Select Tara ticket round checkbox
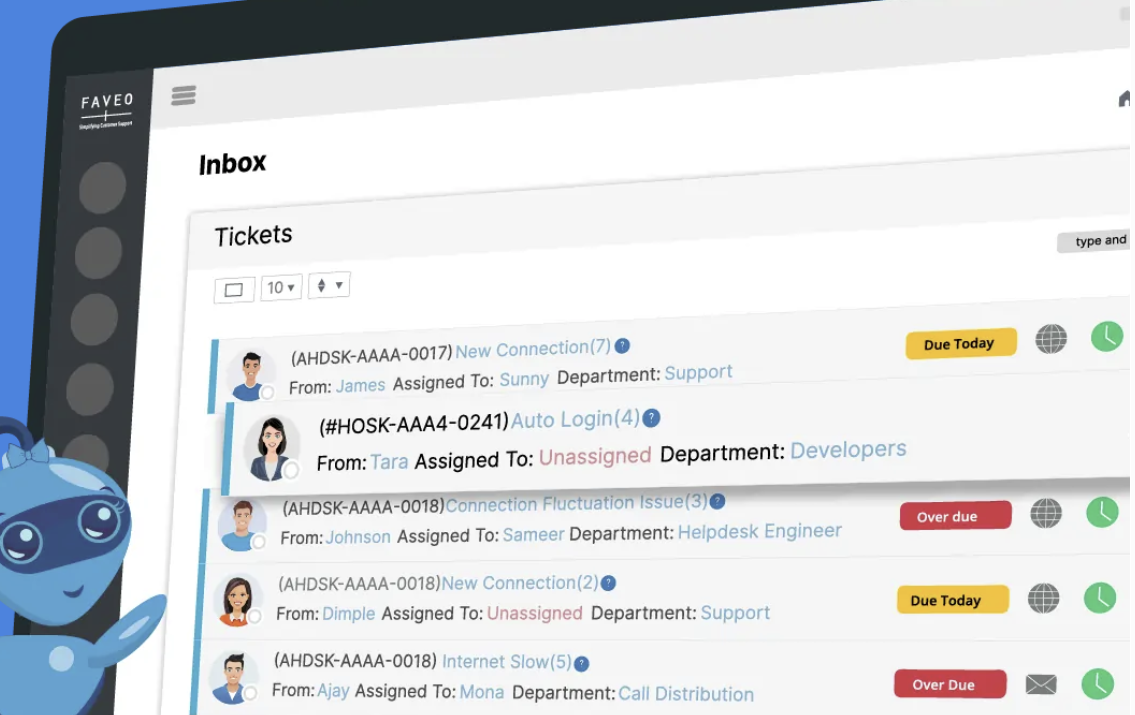The height and width of the screenshot is (715, 1135). tap(291, 470)
